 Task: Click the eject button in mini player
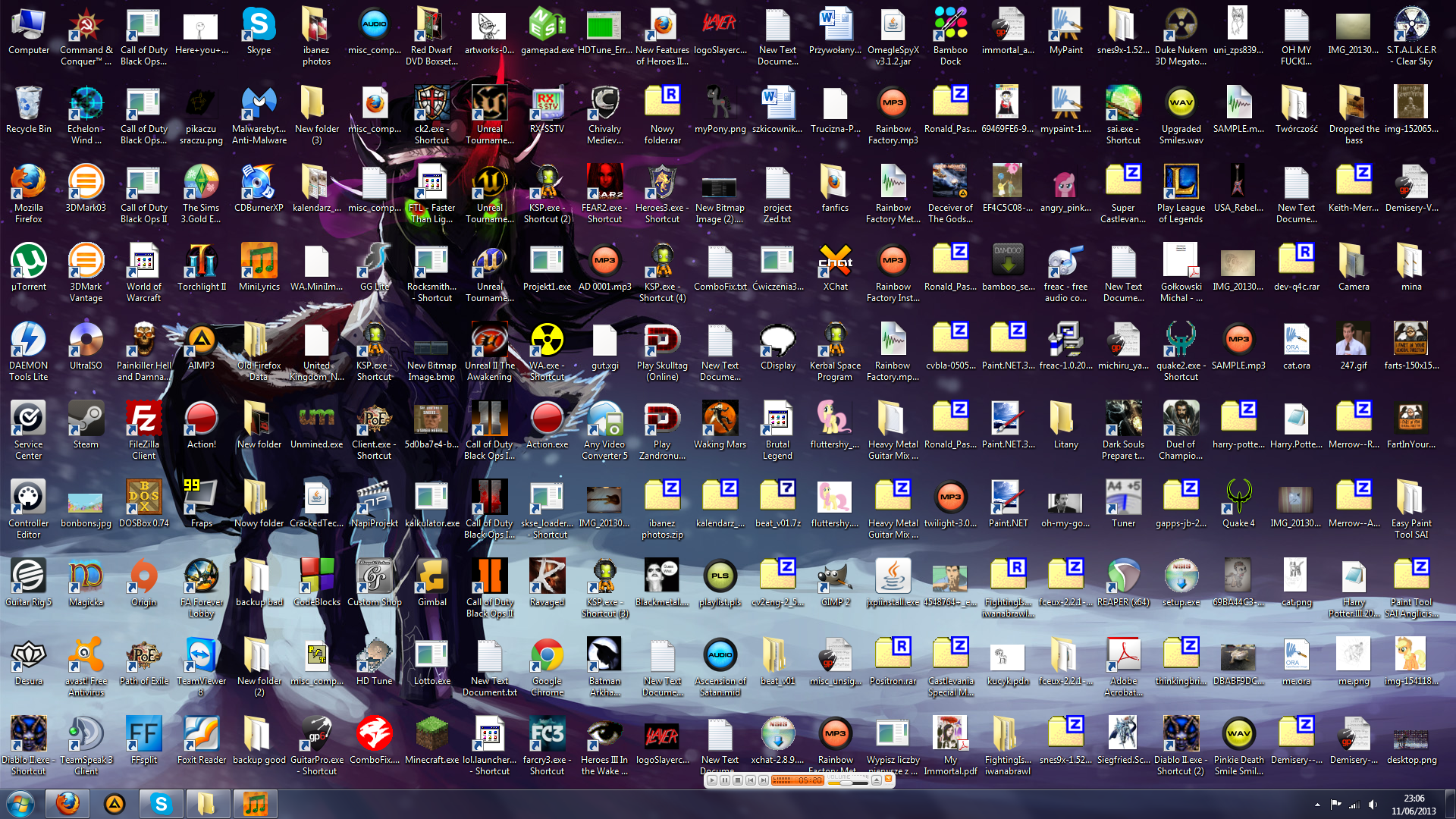pyautogui.click(x=877, y=780)
